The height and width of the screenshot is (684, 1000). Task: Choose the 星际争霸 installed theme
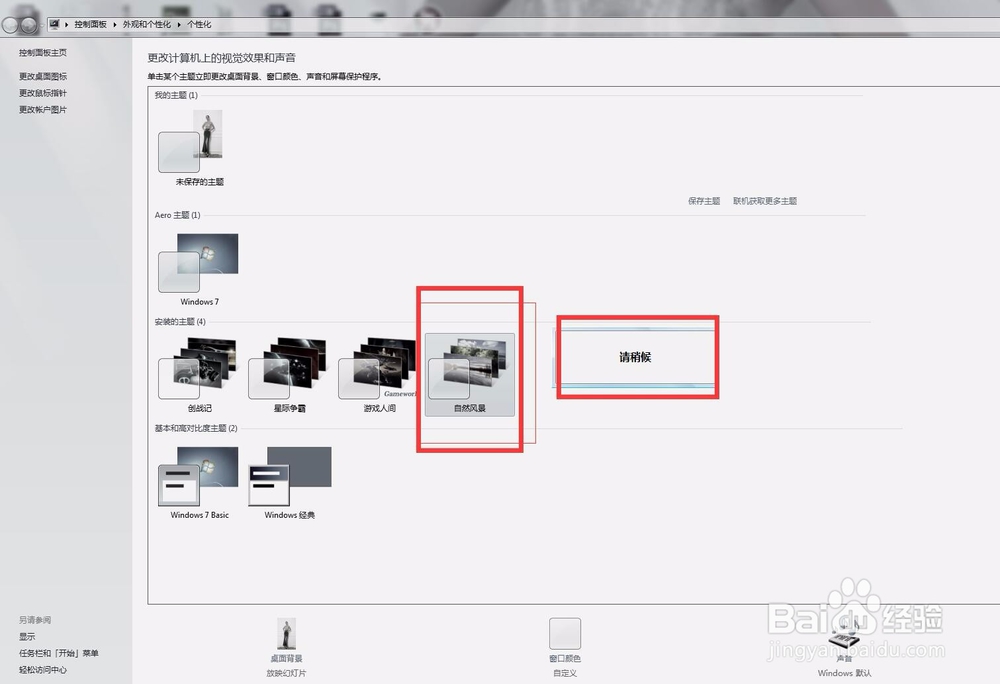coord(288,368)
